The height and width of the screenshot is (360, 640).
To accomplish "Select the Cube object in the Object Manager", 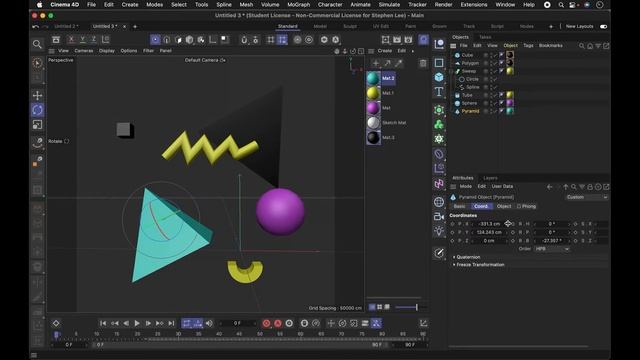I will coord(467,55).
